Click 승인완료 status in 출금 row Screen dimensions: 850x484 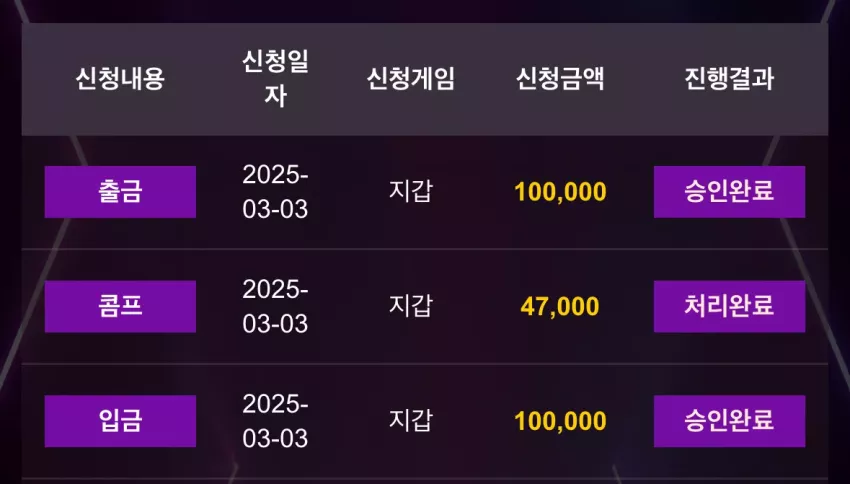[729, 192]
